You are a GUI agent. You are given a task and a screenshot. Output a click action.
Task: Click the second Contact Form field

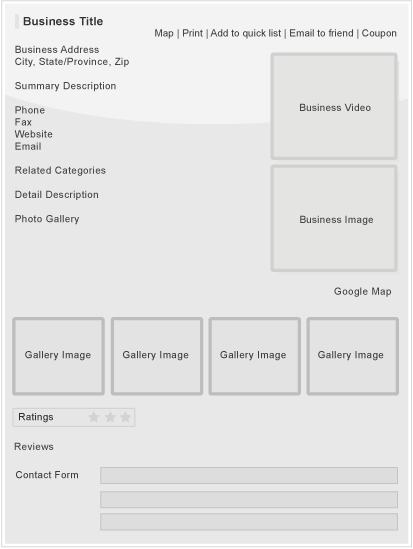coord(249,499)
